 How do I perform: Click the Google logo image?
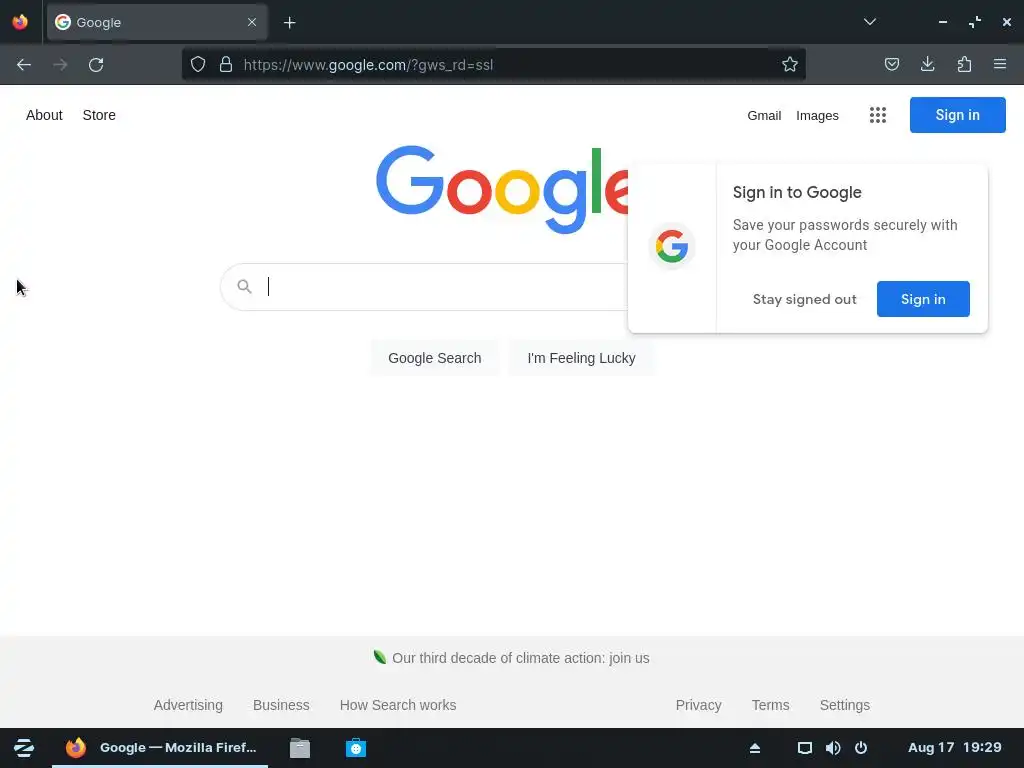(502, 189)
